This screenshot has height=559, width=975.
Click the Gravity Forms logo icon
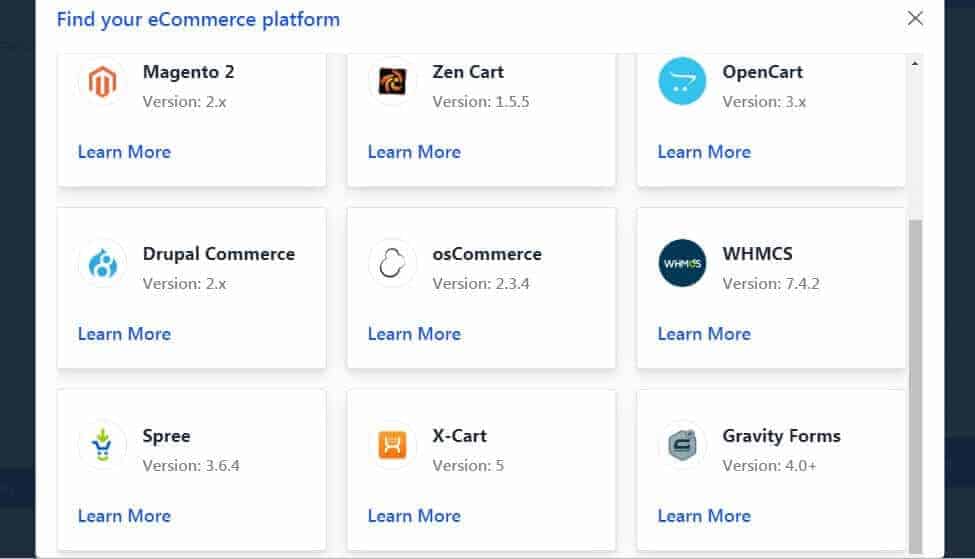[x=682, y=445]
